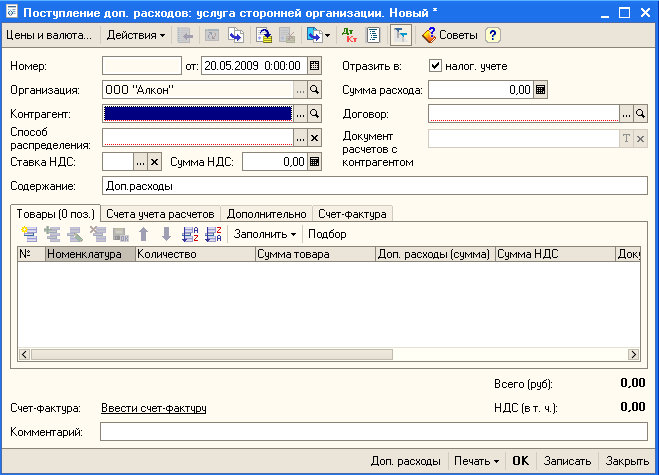The width and height of the screenshot is (659, 475).
Task: Toggle the налог. учете checkbox
Action: (x=435, y=66)
